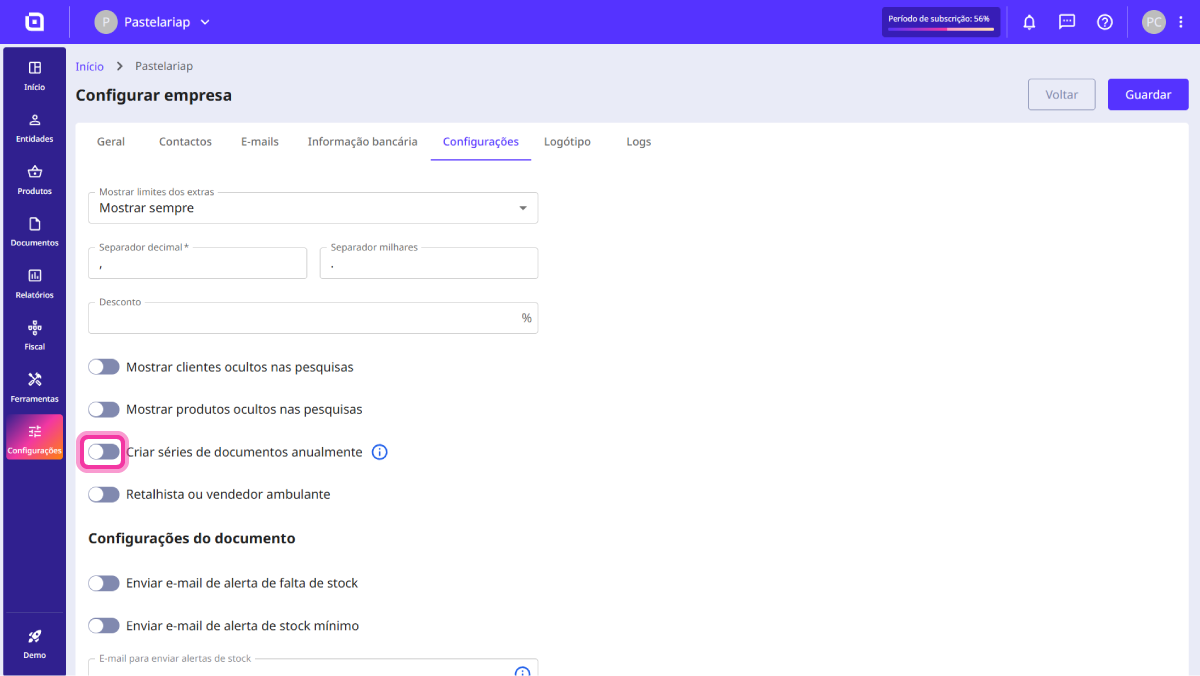Viewport: 1200px width, 676px height.
Task: Open the notifications bell
Action: pos(1029,22)
